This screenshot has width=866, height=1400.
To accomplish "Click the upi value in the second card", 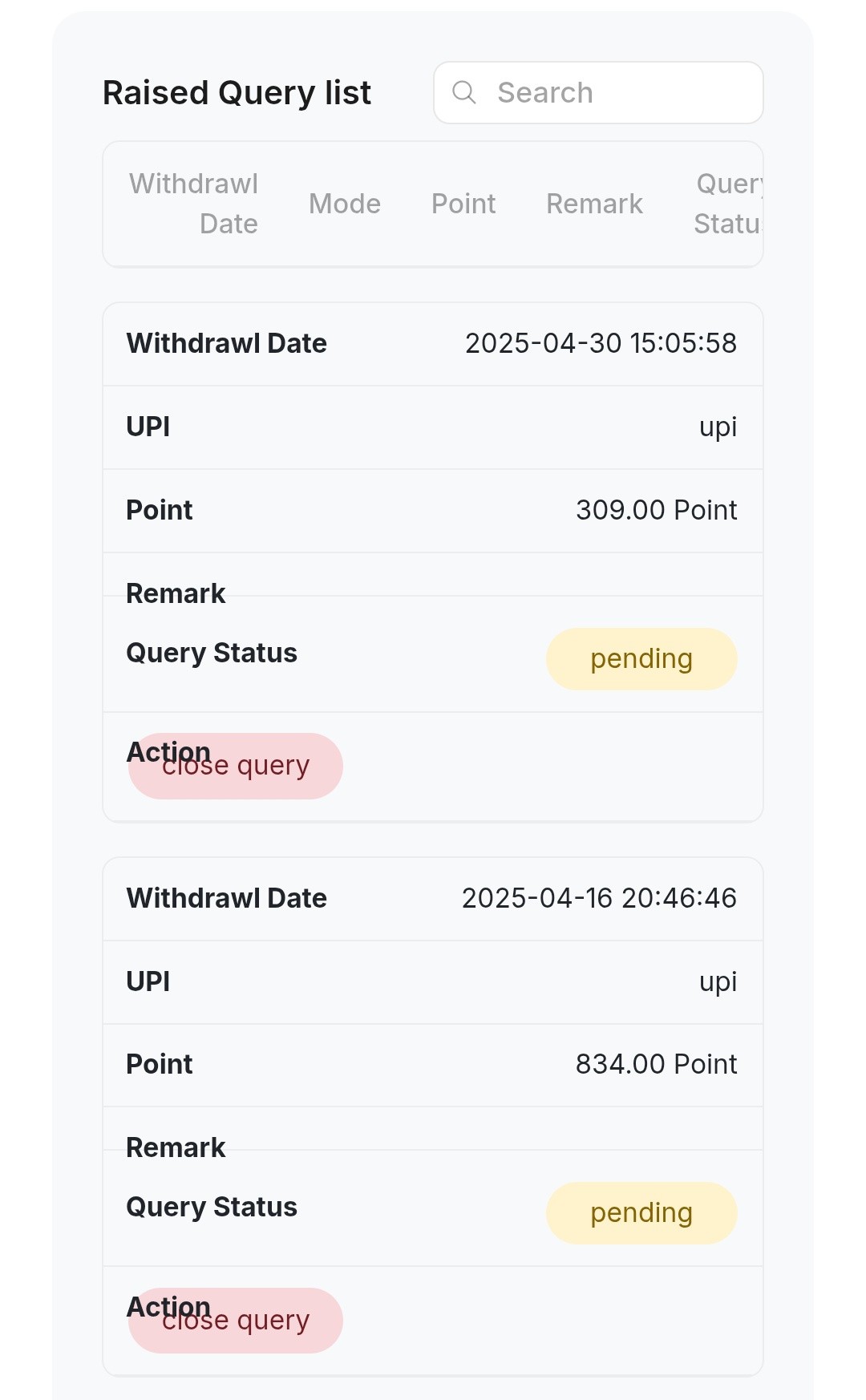I will [718, 981].
